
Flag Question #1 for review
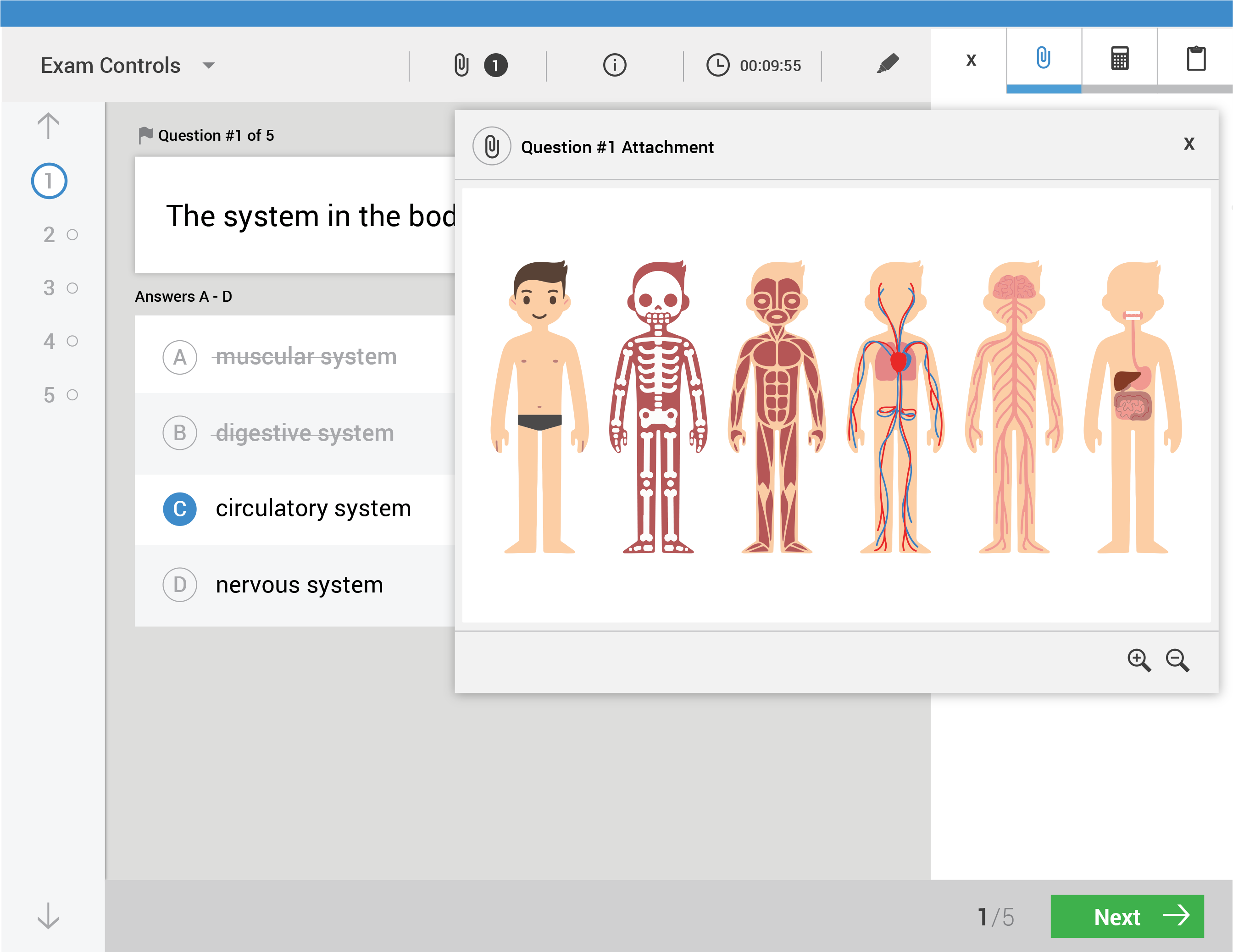click(146, 134)
